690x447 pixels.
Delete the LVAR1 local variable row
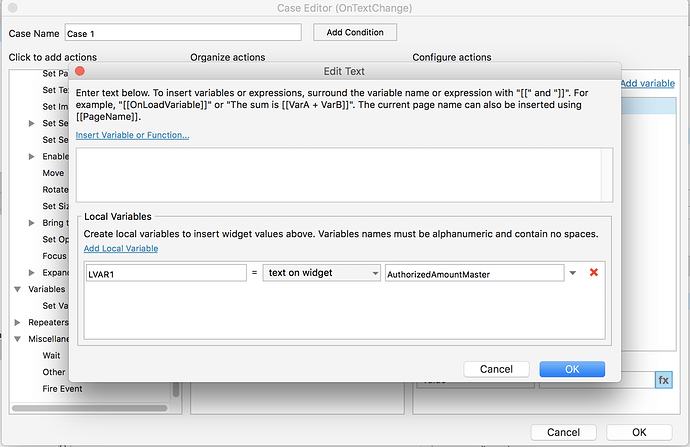[x=594, y=272]
